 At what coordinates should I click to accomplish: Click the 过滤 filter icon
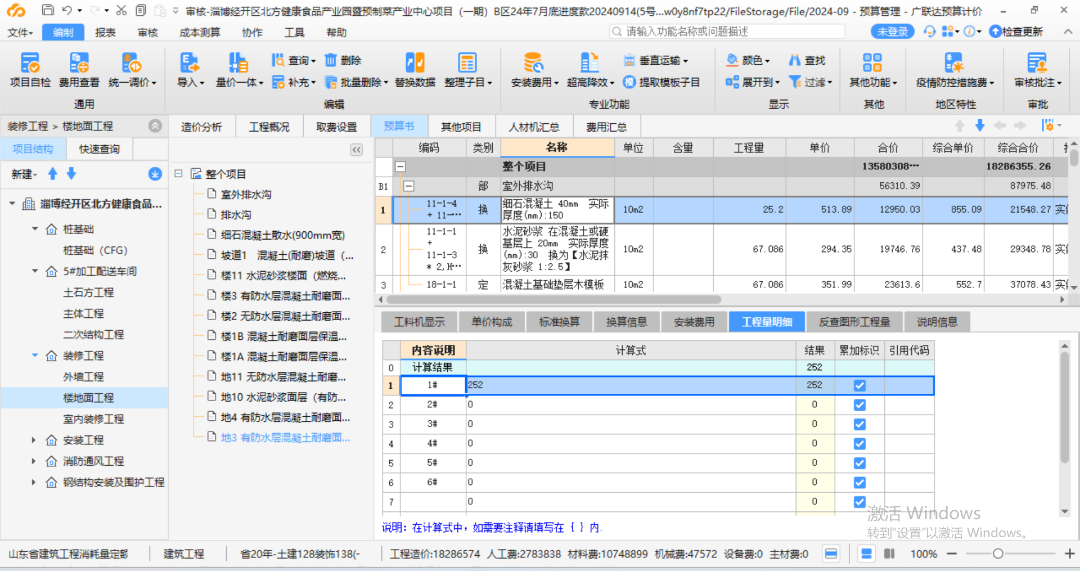(x=794, y=82)
